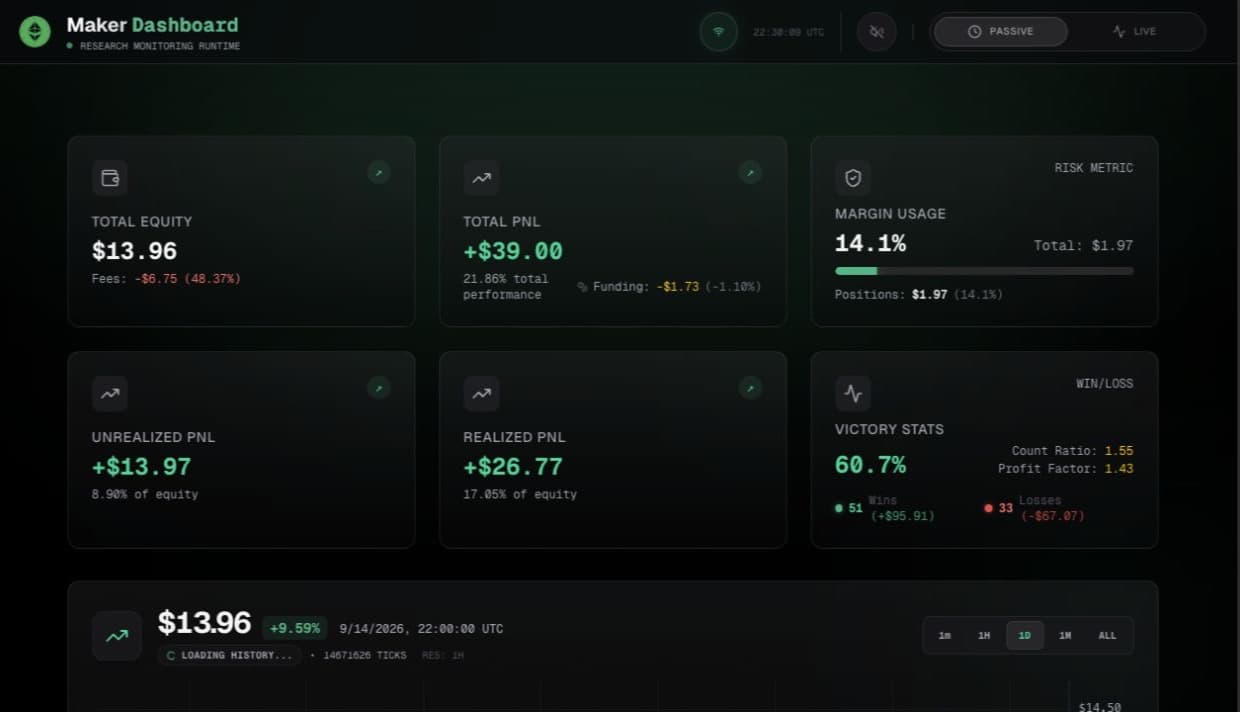Click the shield icon on Margin Usage card
This screenshot has width=1240, height=712.
[x=853, y=178]
